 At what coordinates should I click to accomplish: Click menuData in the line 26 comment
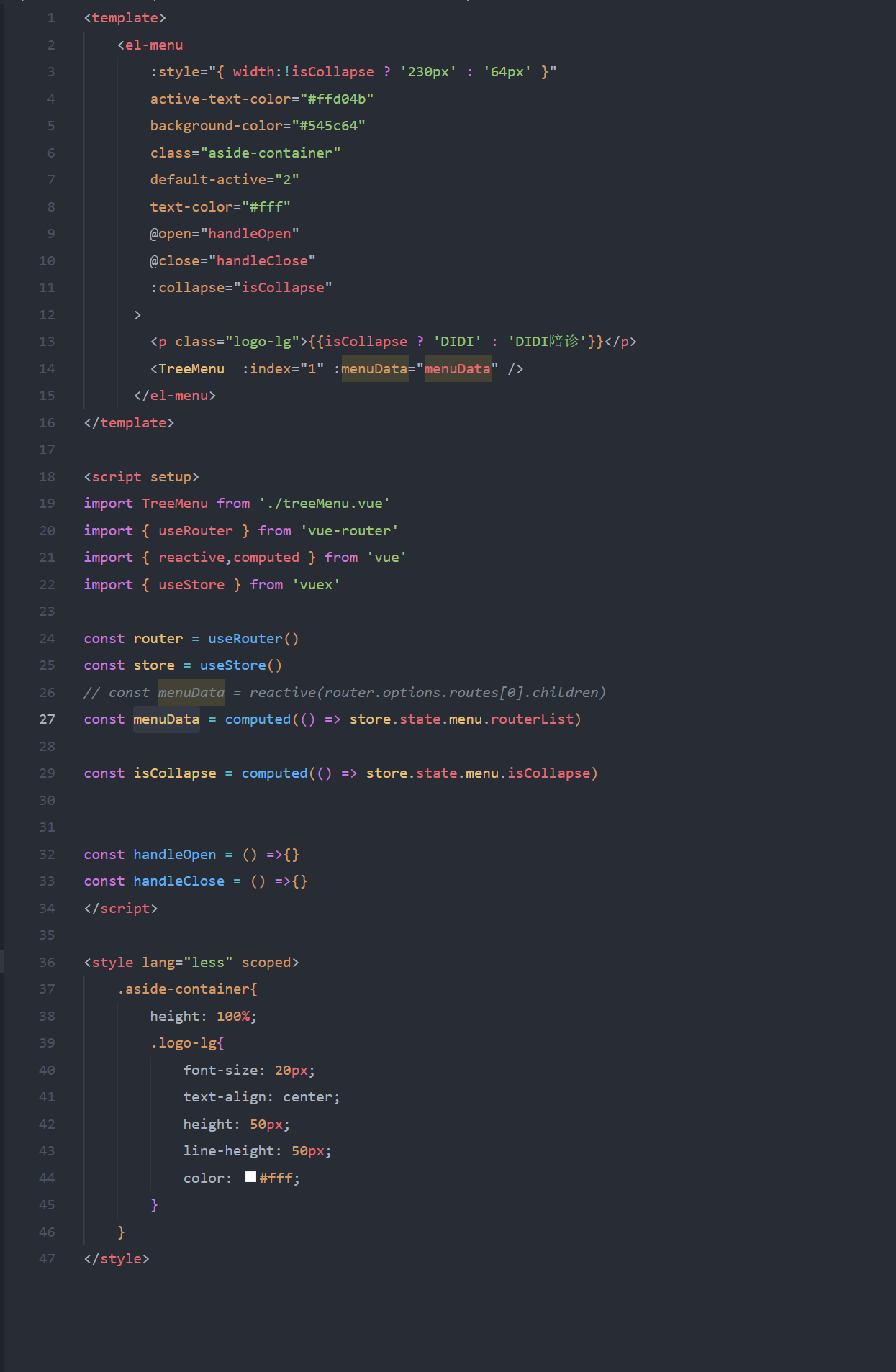click(191, 692)
